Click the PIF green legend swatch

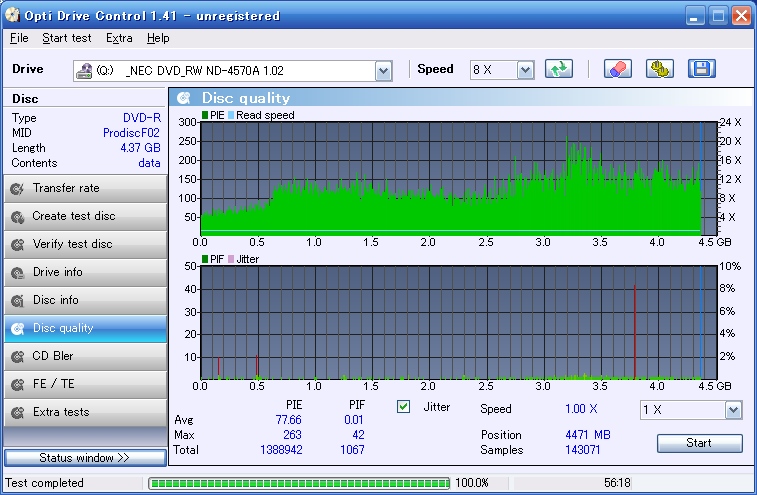pos(205,259)
